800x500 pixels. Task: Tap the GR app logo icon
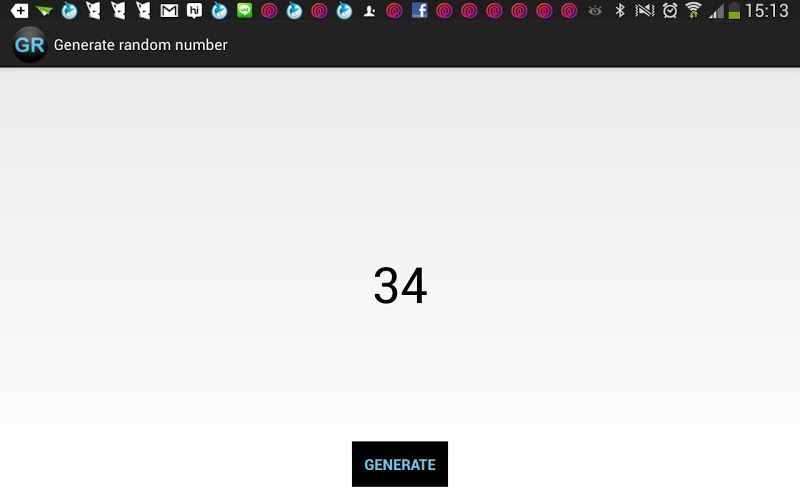[x=30, y=45]
